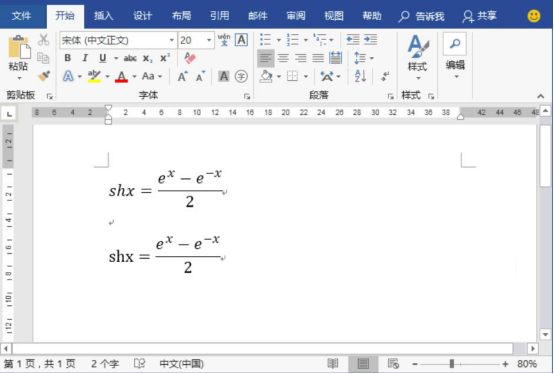This screenshot has height=374, width=554.
Task: Open paragraph dialog launcher
Action: click(x=390, y=96)
